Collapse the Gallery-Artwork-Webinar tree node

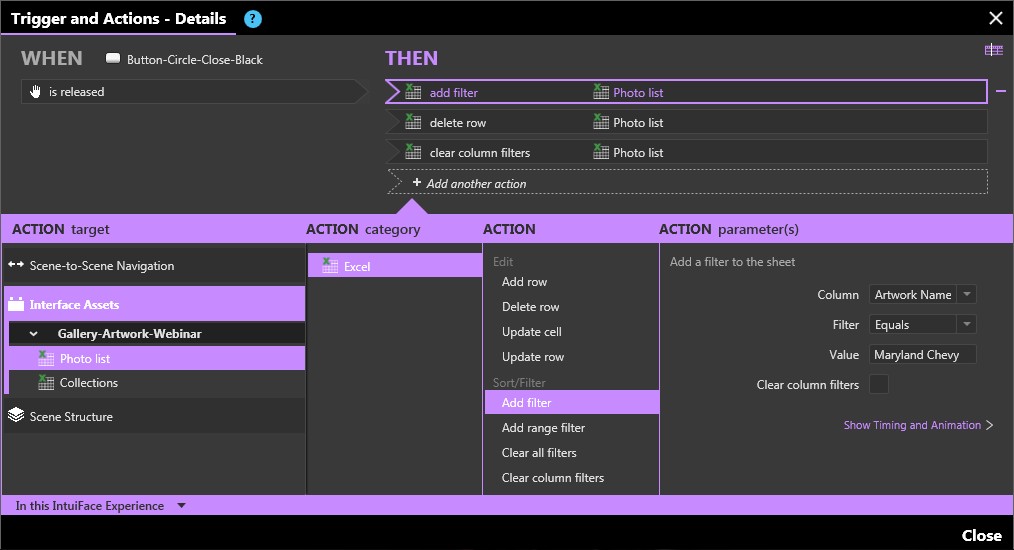tap(34, 334)
